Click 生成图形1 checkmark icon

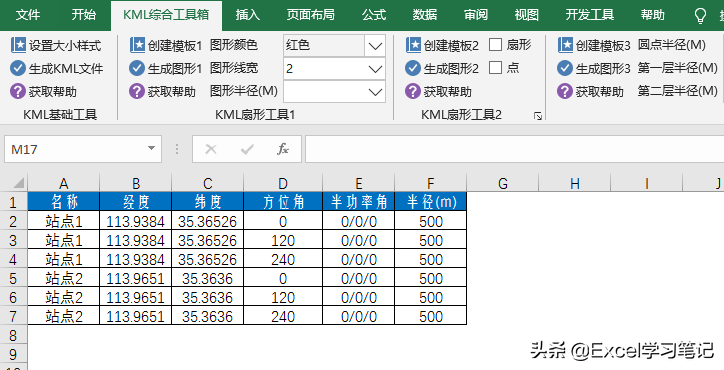pos(137,68)
